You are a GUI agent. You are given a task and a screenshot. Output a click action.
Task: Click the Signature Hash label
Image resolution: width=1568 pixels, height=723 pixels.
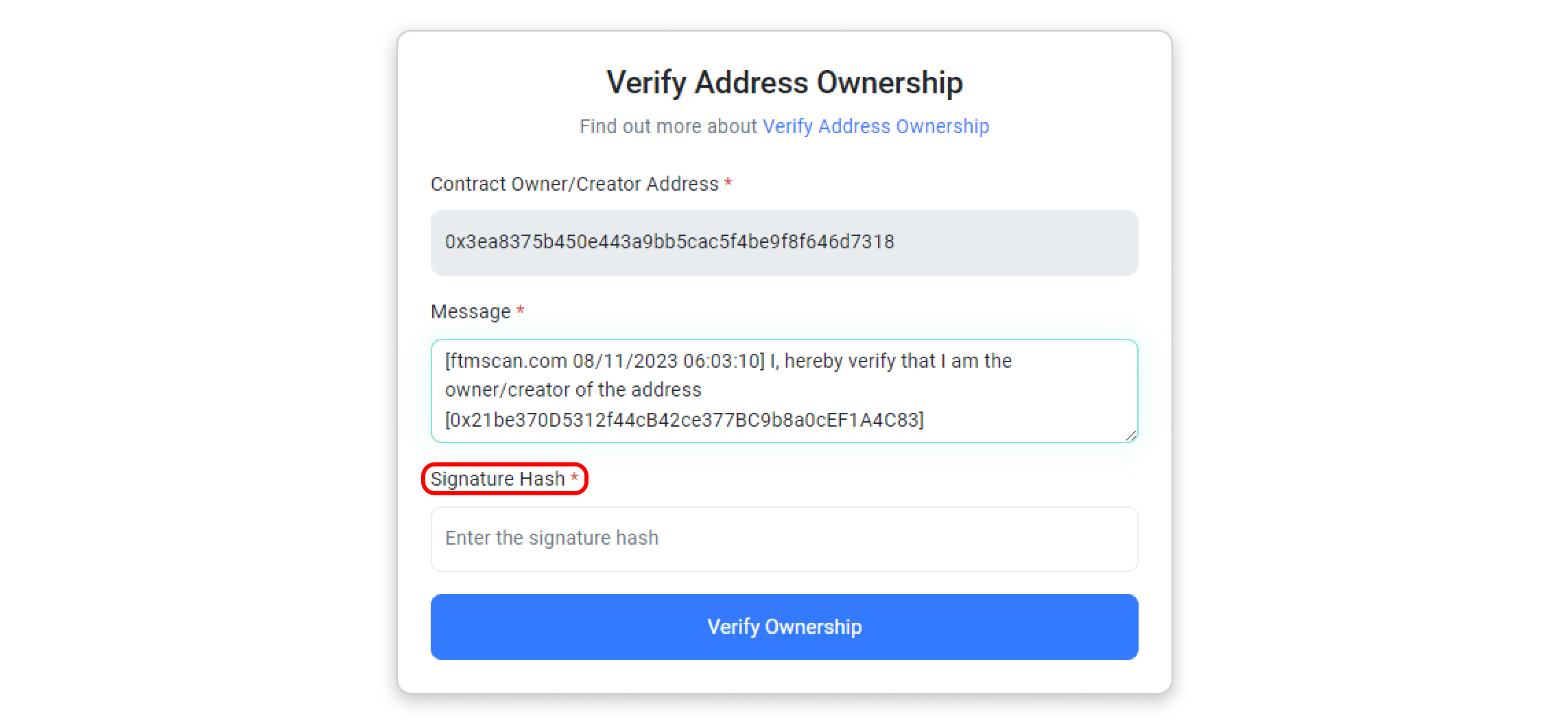[497, 479]
